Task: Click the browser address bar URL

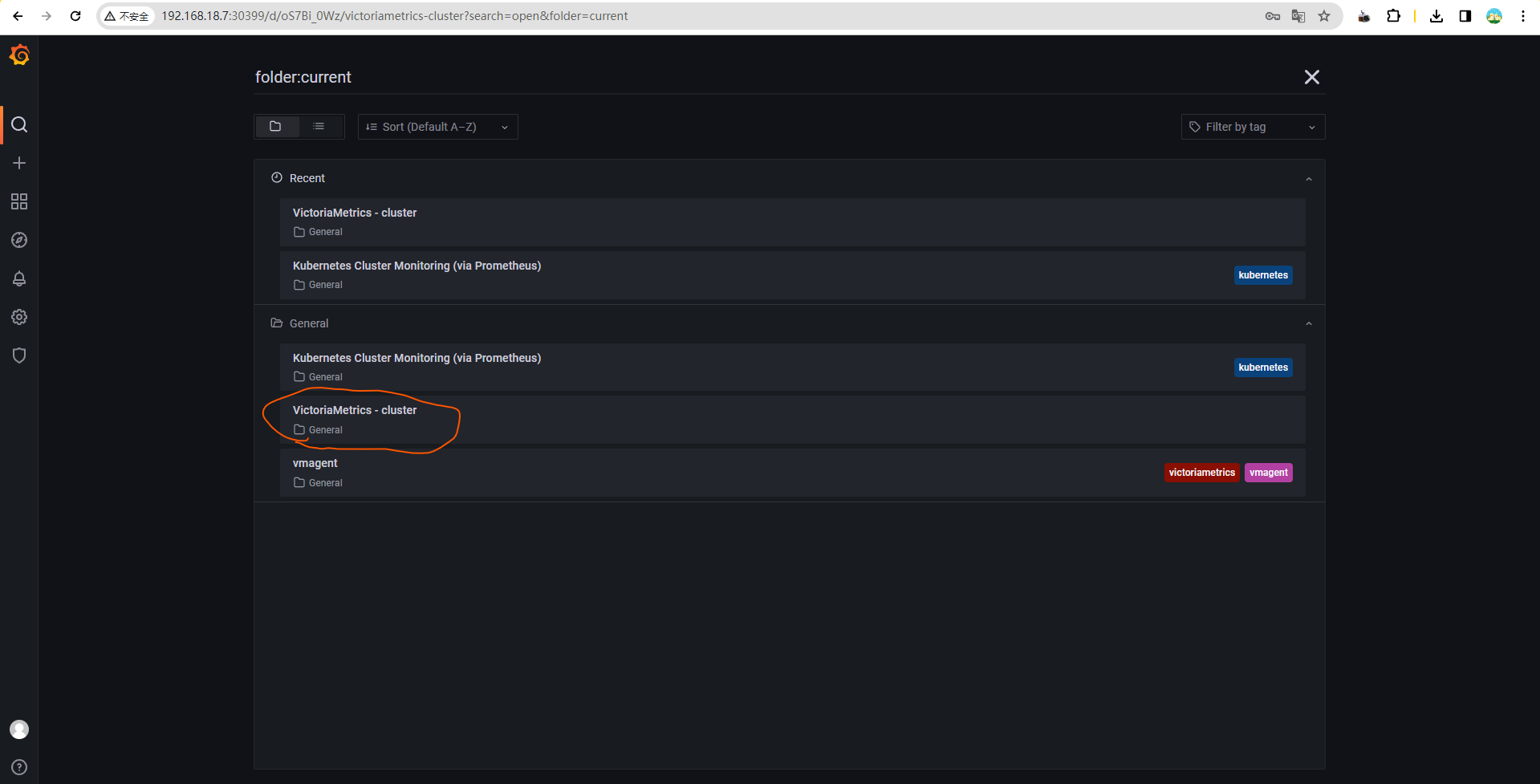Action: pos(395,16)
